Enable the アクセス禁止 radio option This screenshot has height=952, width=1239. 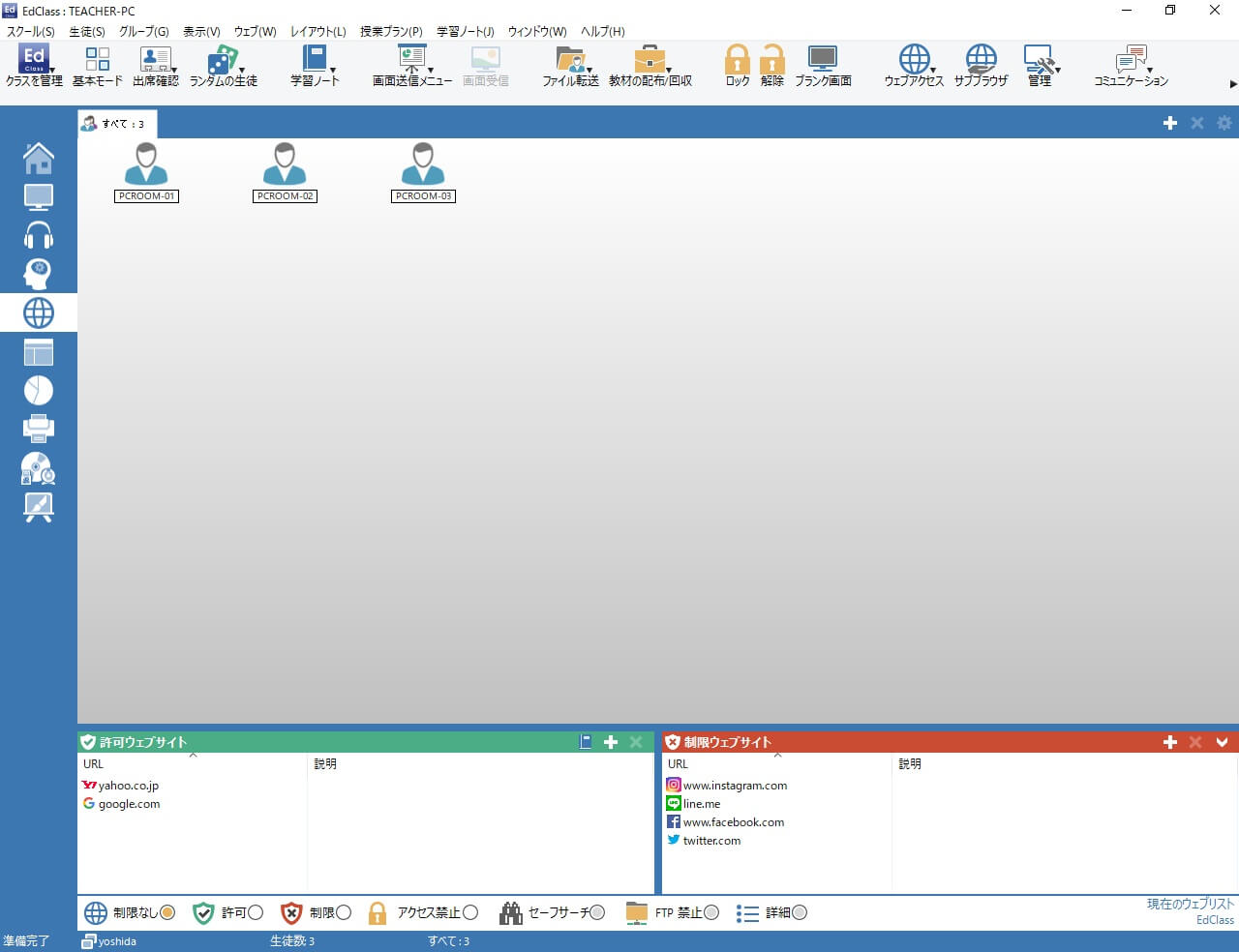(x=470, y=912)
